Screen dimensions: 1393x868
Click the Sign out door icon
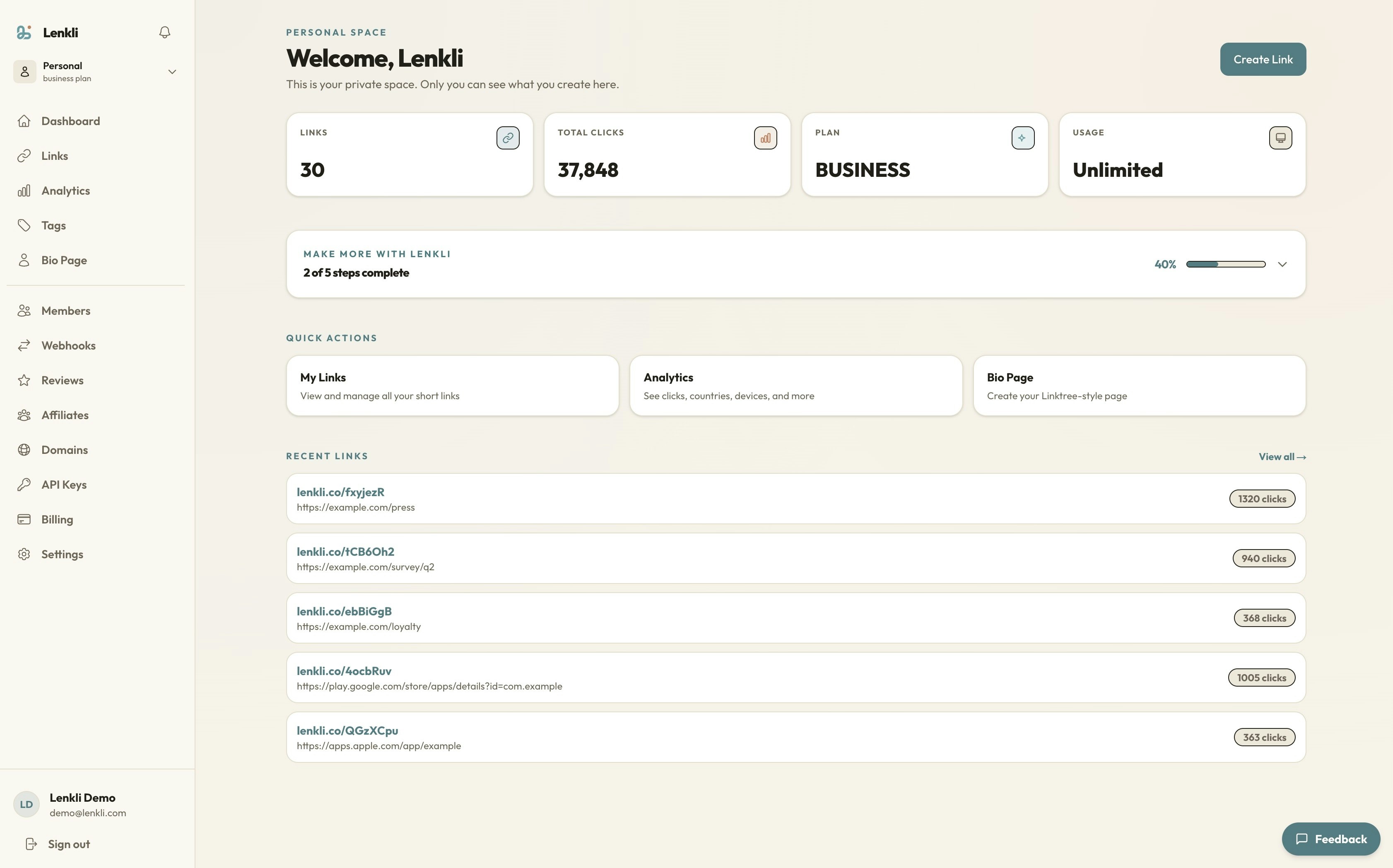coord(31,844)
